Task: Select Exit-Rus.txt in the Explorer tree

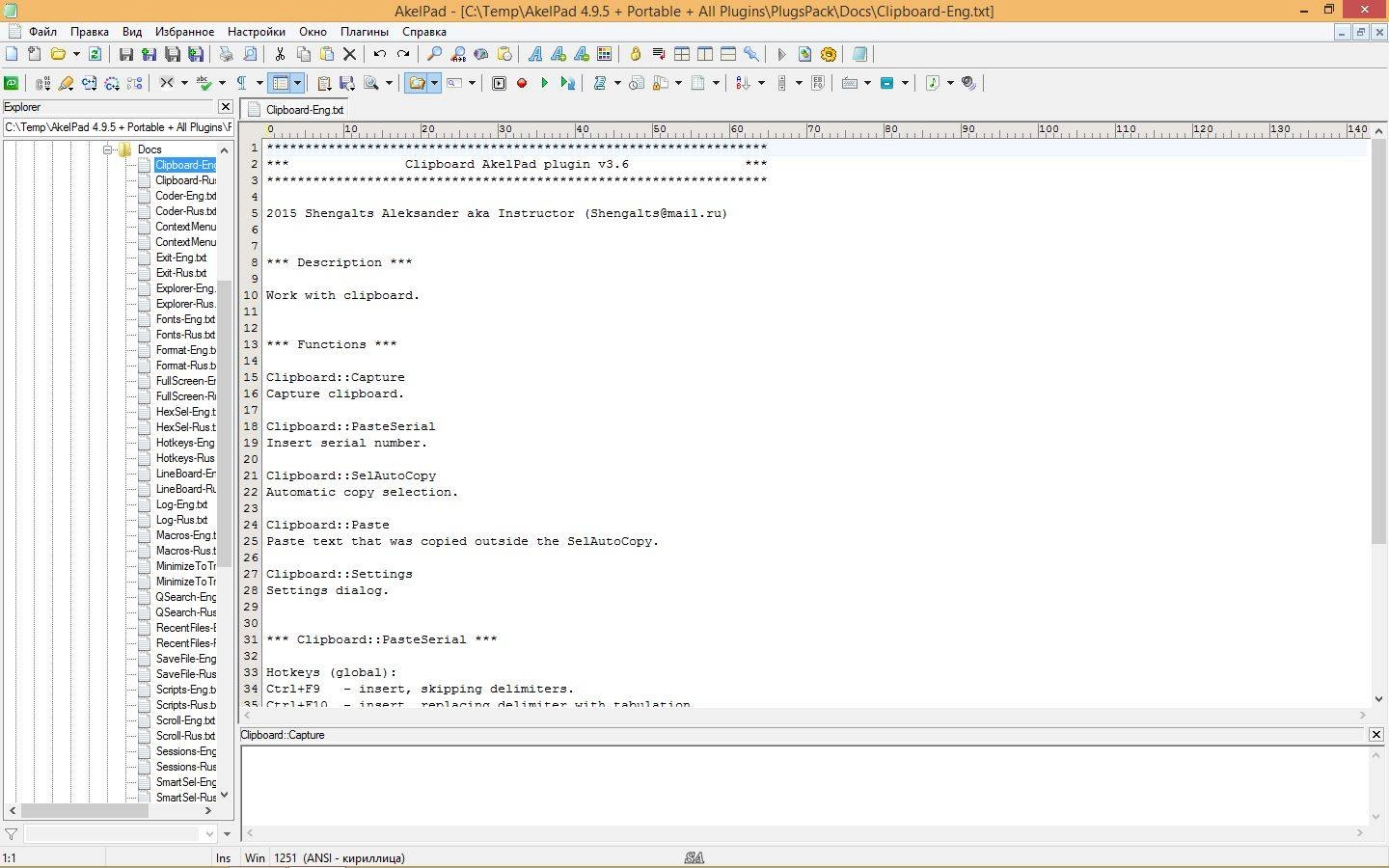Action: tap(181, 273)
